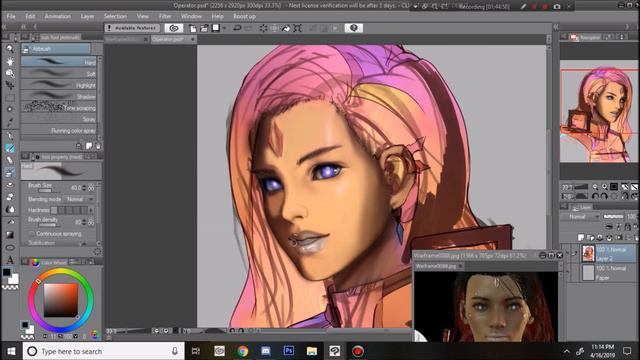
Task: Open Edit menu
Action: click(x=30, y=16)
